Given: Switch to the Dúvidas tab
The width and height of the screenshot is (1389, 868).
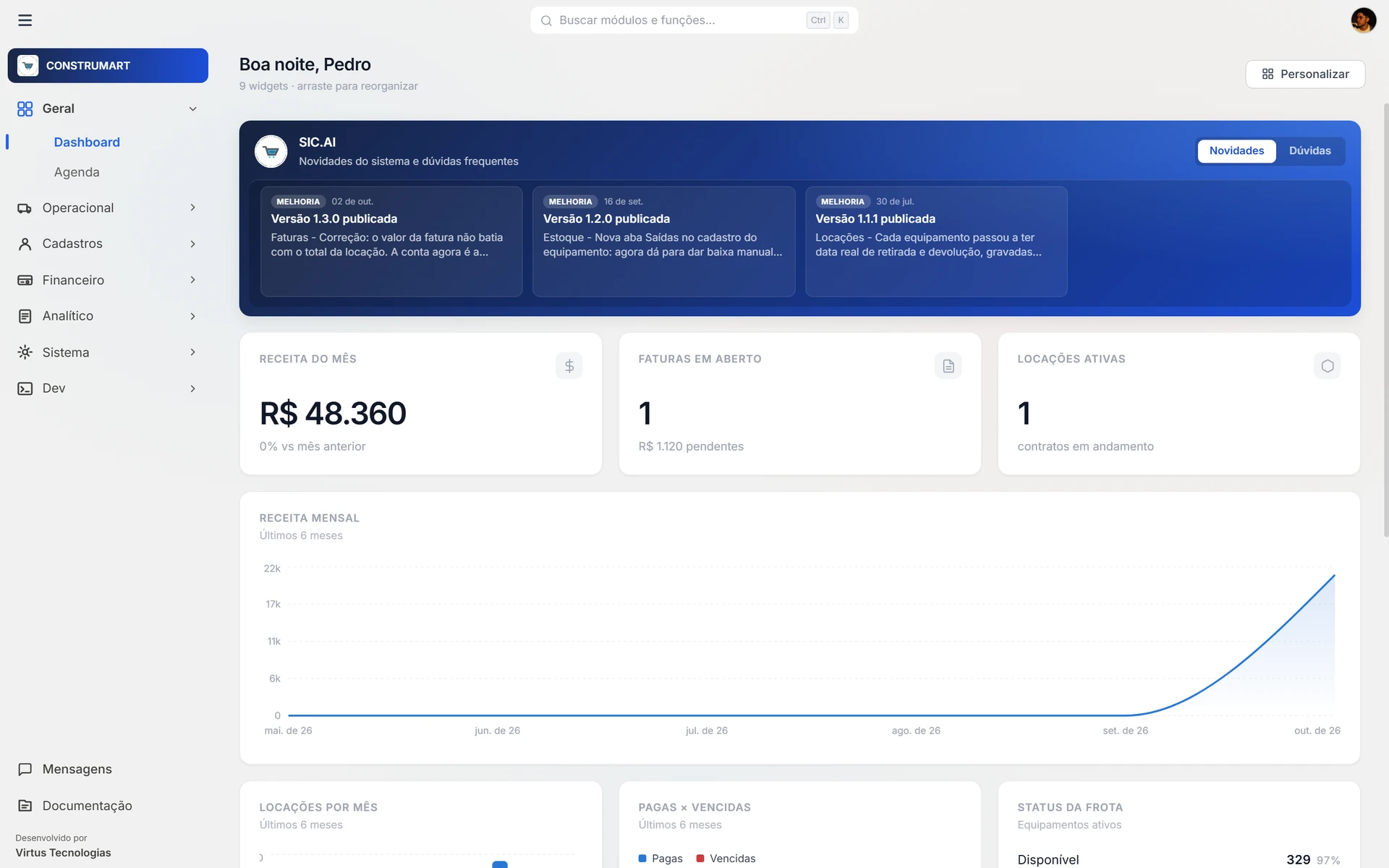Looking at the screenshot, I should [1309, 150].
